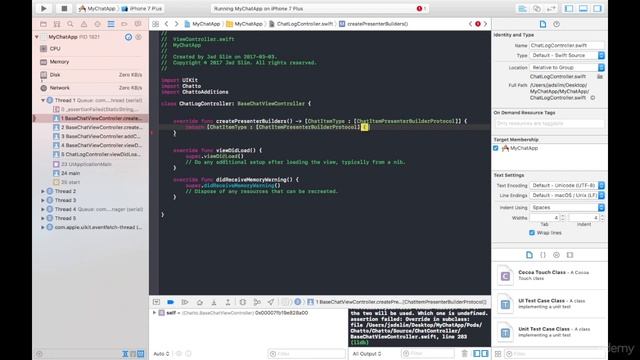
Task: Click Continue program execution button
Action: pos(185,302)
